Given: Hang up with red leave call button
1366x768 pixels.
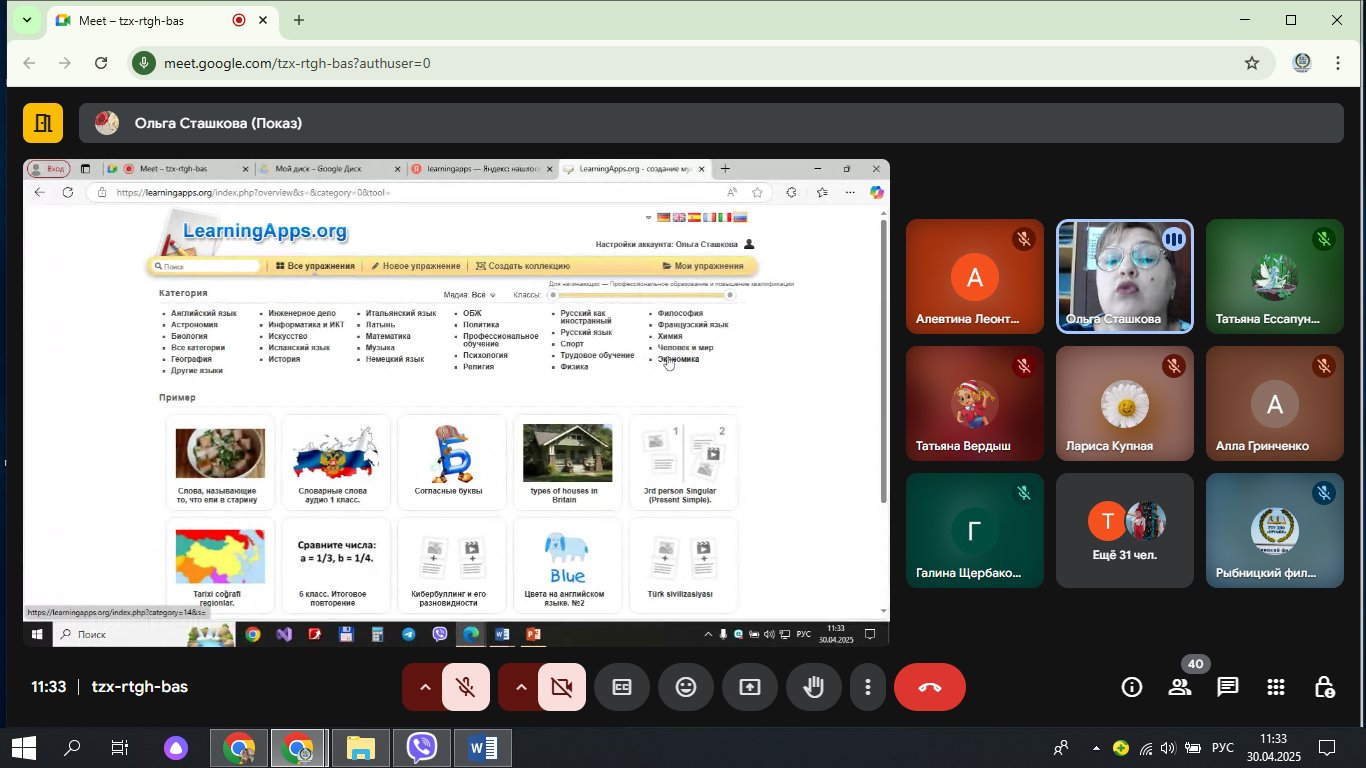Looking at the screenshot, I should pyautogui.click(x=930, y=687).
